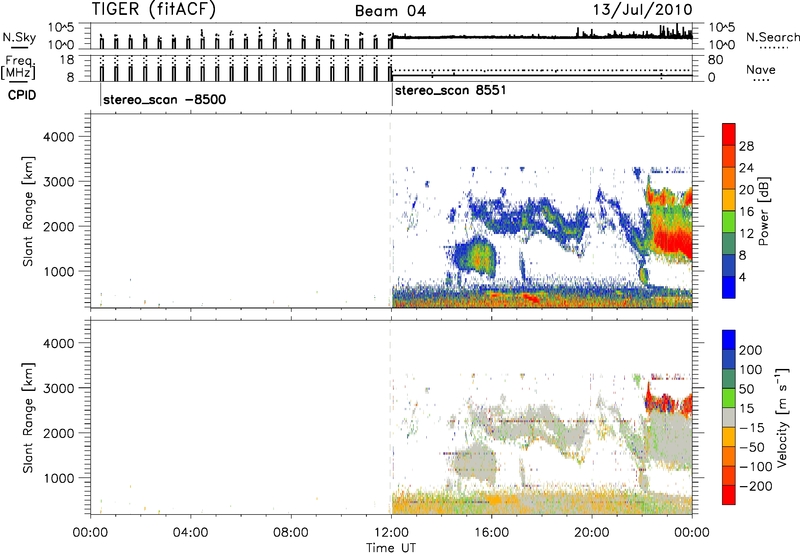Click the "Freq. [MHz]" axis label
This screenshot has height=554, width=800.
[x=18, y=67]
